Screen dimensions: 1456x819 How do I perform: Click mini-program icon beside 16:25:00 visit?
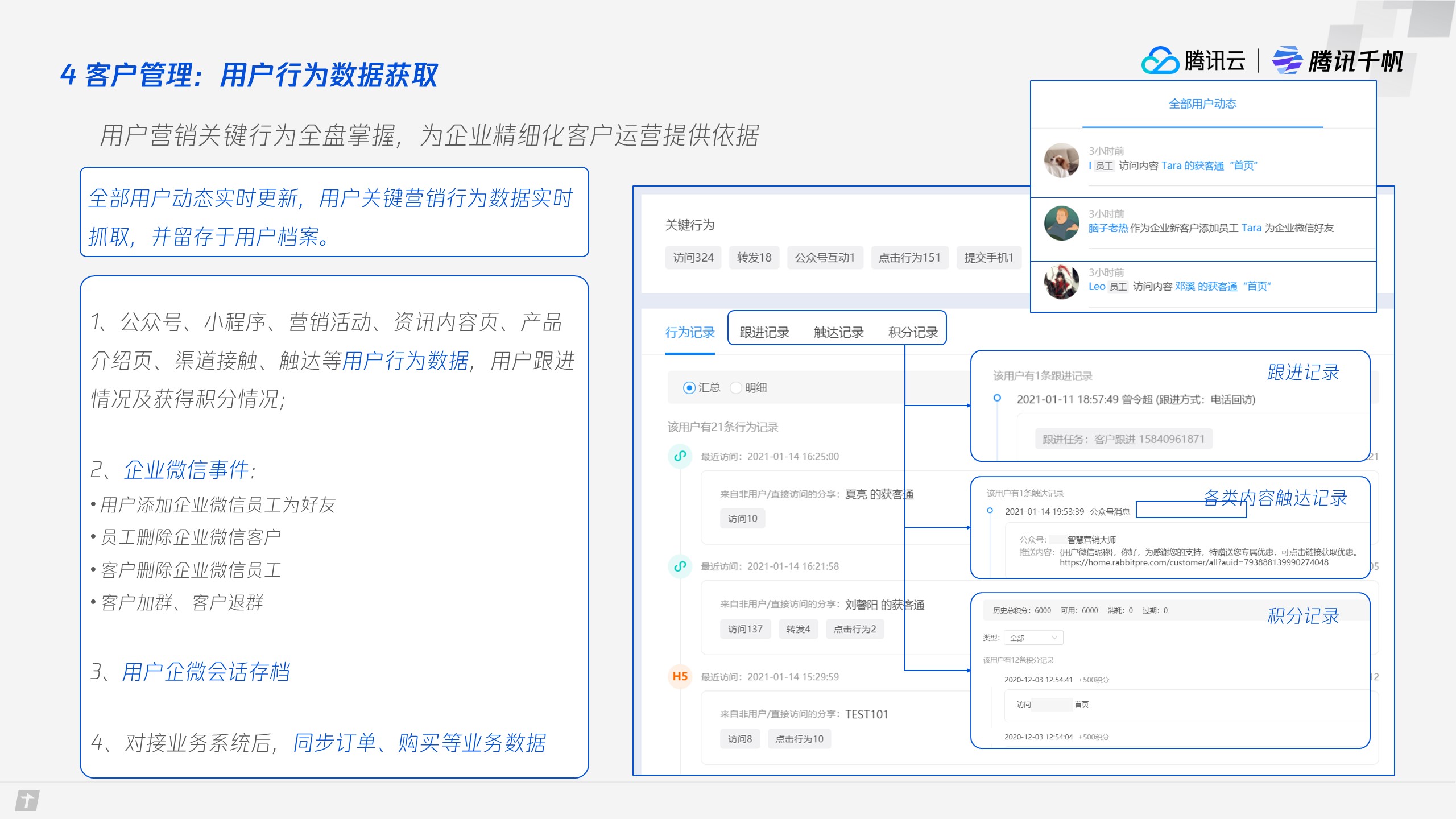pos(680,456)
